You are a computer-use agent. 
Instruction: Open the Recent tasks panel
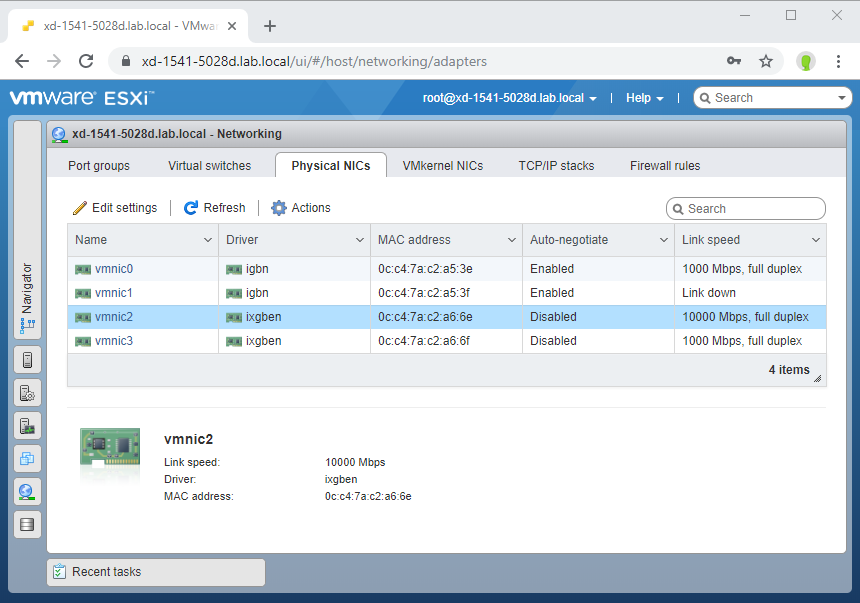coord(156,572)
